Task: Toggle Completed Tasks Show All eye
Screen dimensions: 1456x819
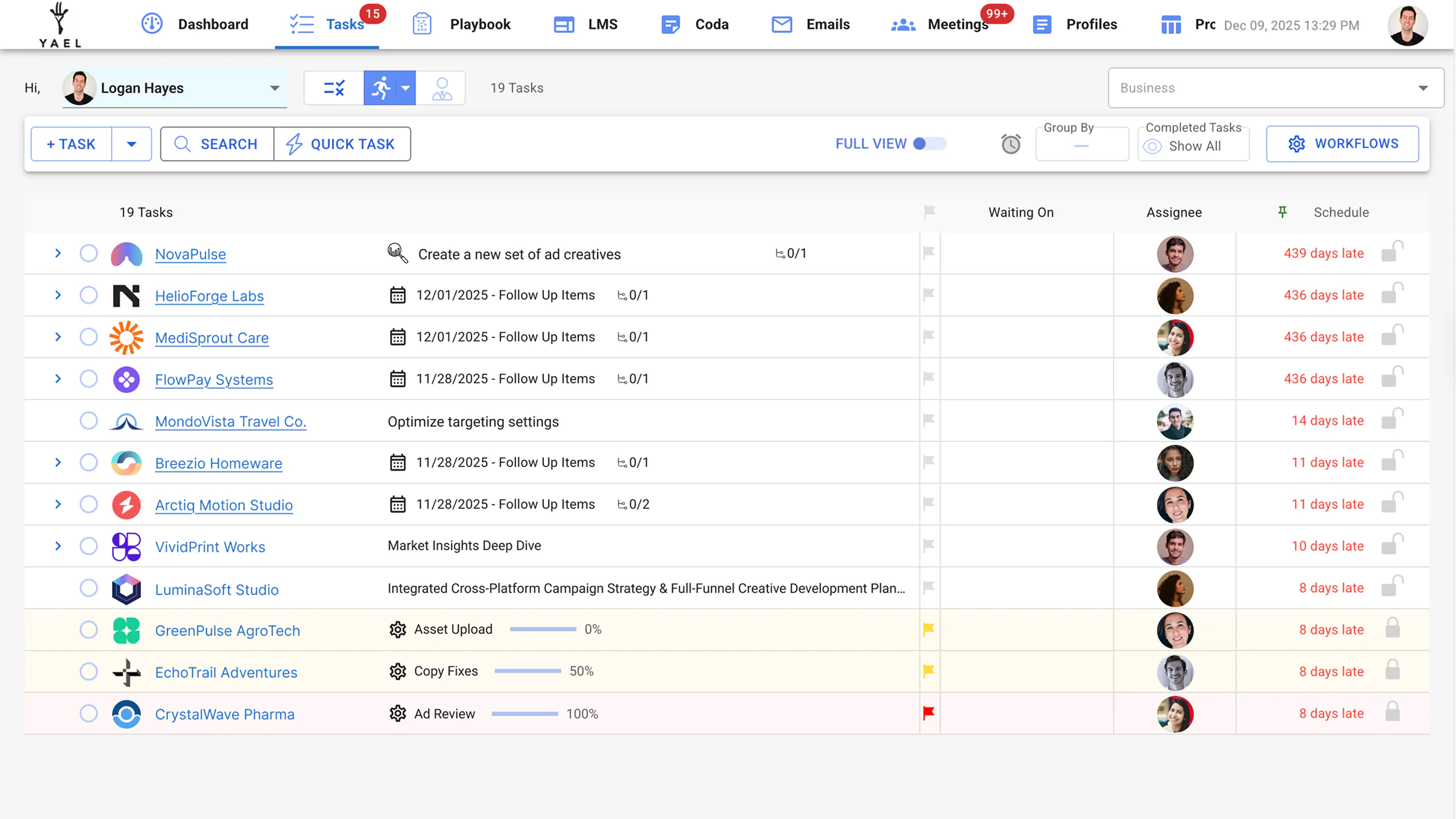Action: coord(1152,147)
